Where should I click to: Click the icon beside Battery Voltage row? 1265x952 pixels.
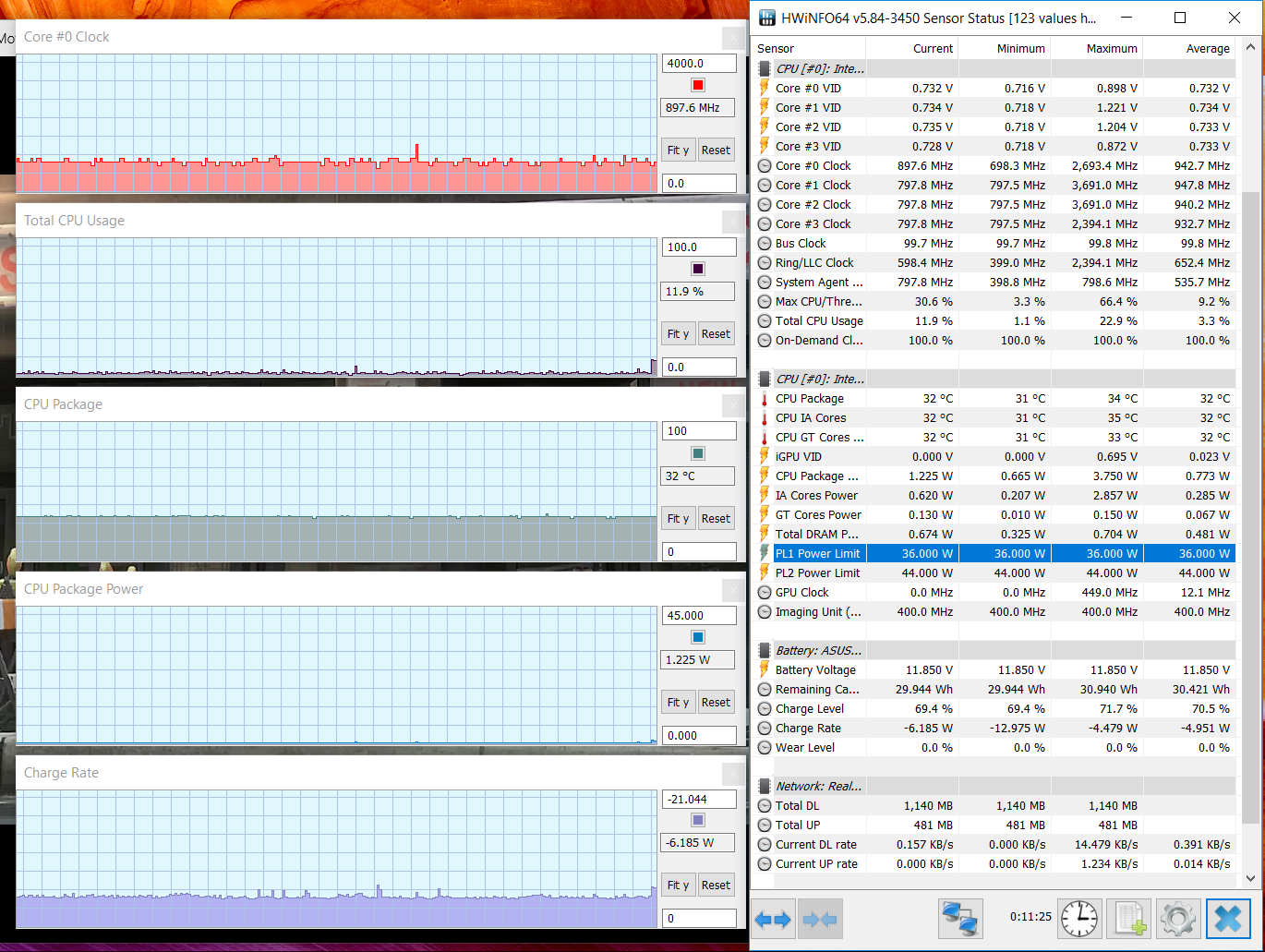765,670
